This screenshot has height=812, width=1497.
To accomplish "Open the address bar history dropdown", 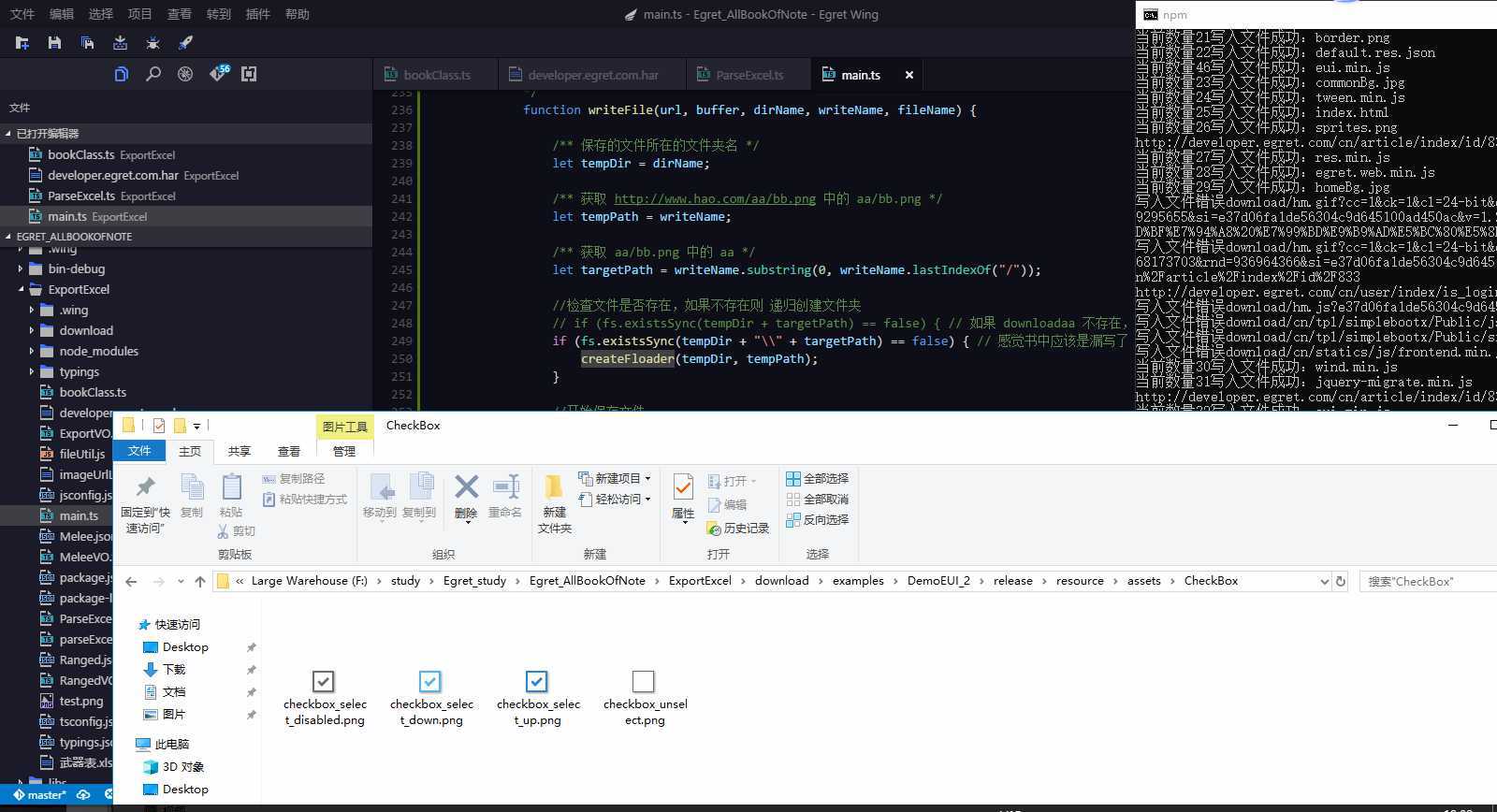I will tap(1324, 581).
